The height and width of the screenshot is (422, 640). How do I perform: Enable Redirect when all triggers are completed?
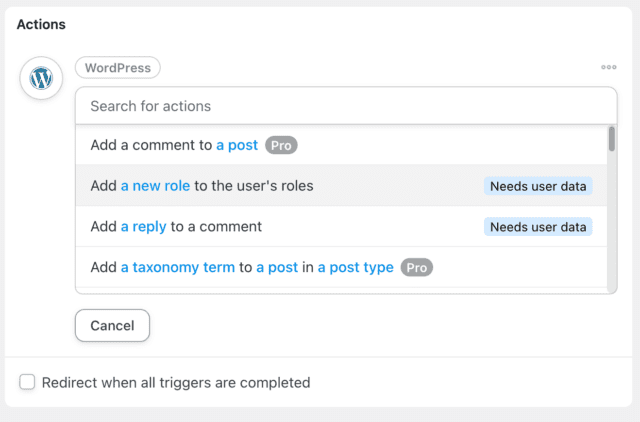pos(28,382)
